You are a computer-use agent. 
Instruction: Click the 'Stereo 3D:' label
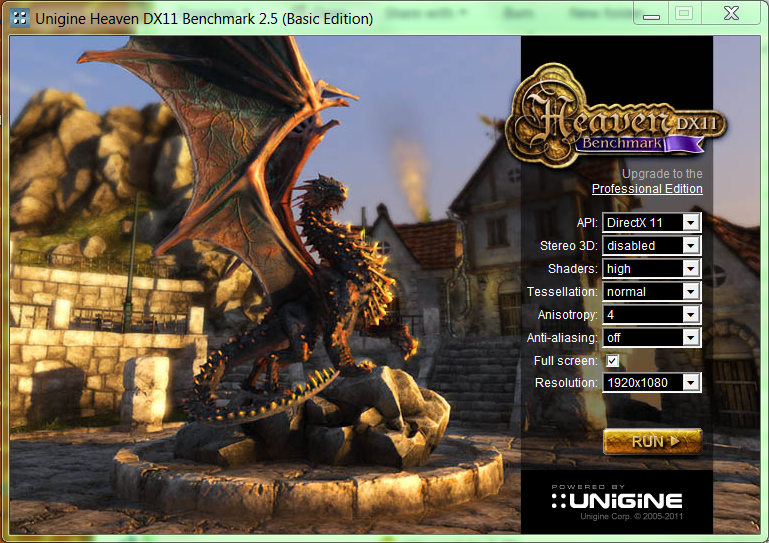pyautogui.click(x=568, y=246)
